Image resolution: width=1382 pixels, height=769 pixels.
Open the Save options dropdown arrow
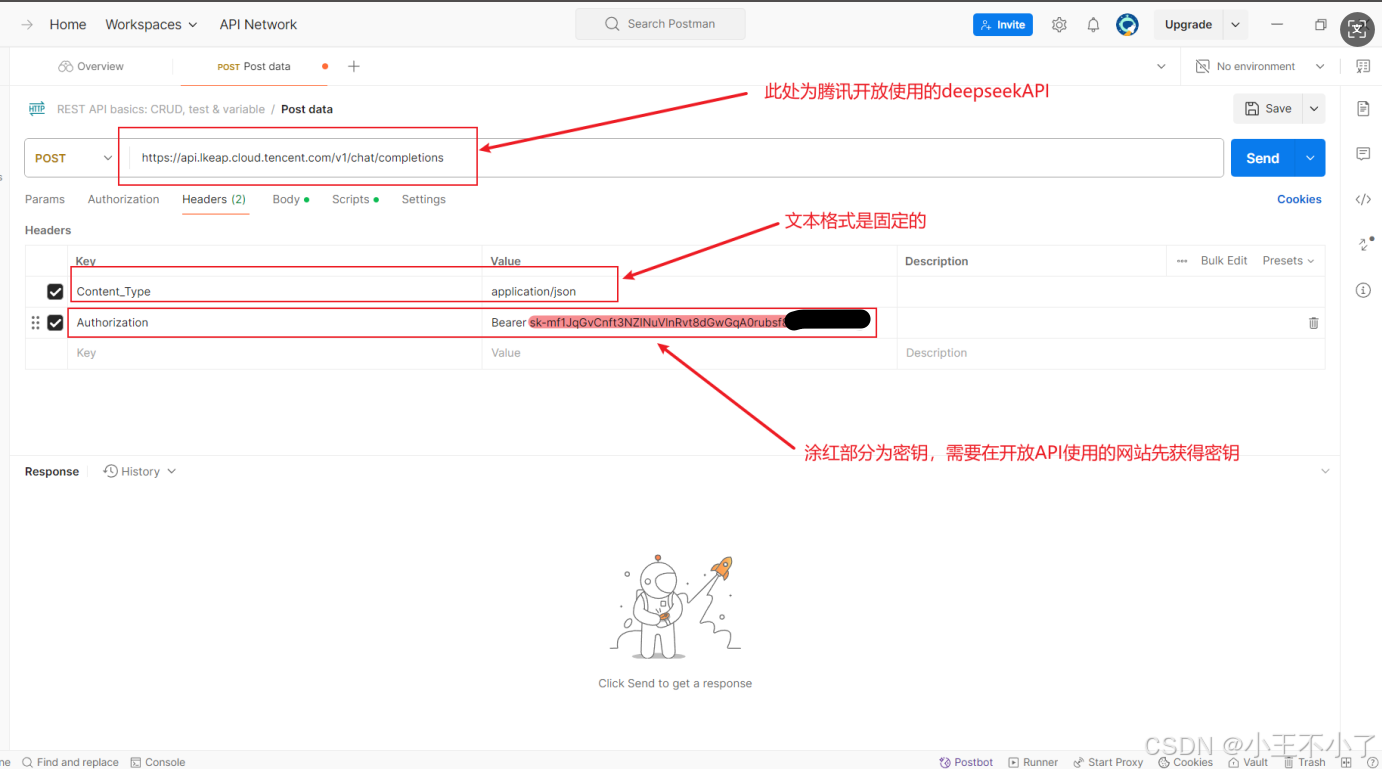click(x=1314, y=109)
